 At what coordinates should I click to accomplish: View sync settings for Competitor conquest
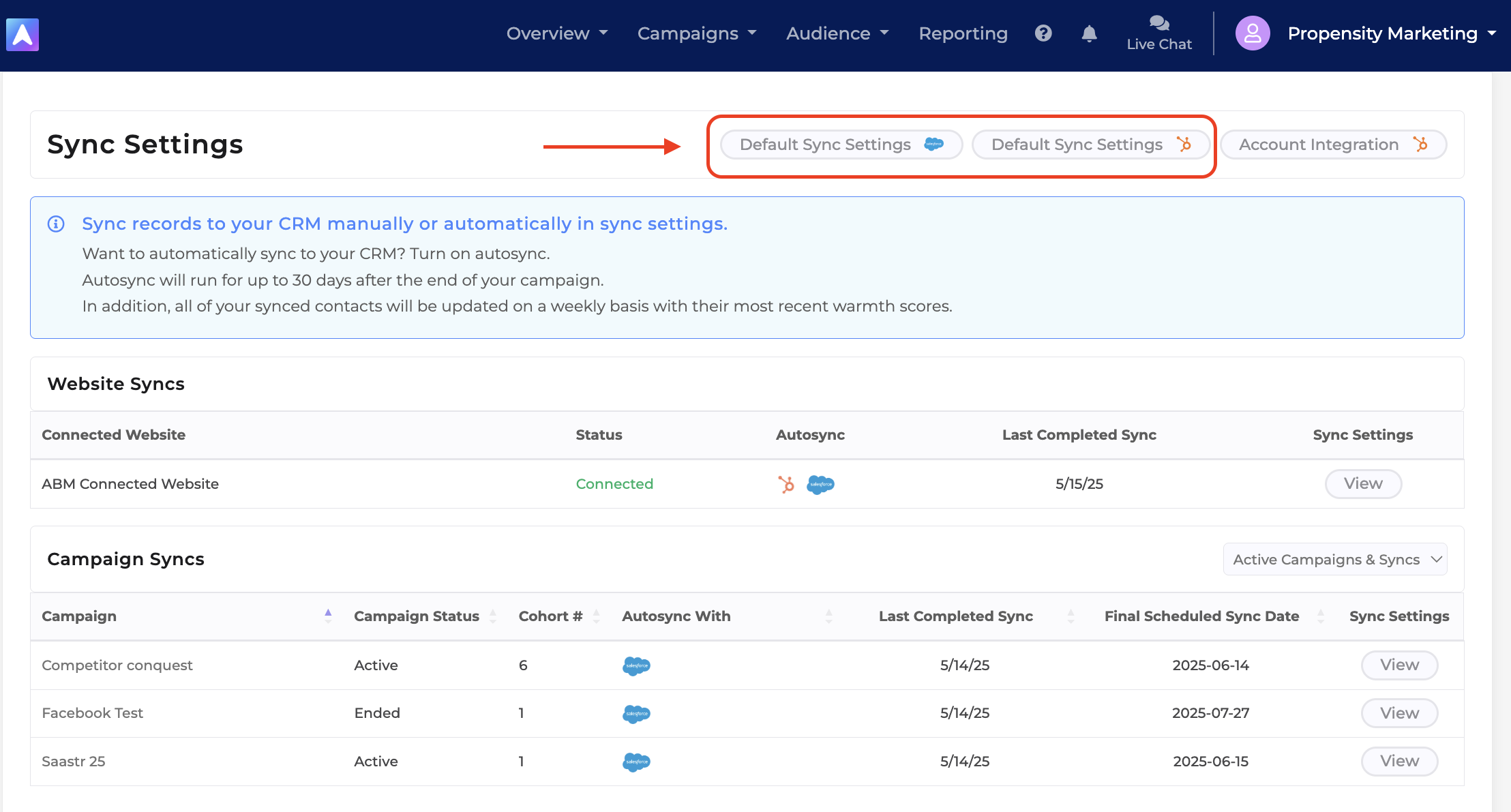pos(1399,665)
